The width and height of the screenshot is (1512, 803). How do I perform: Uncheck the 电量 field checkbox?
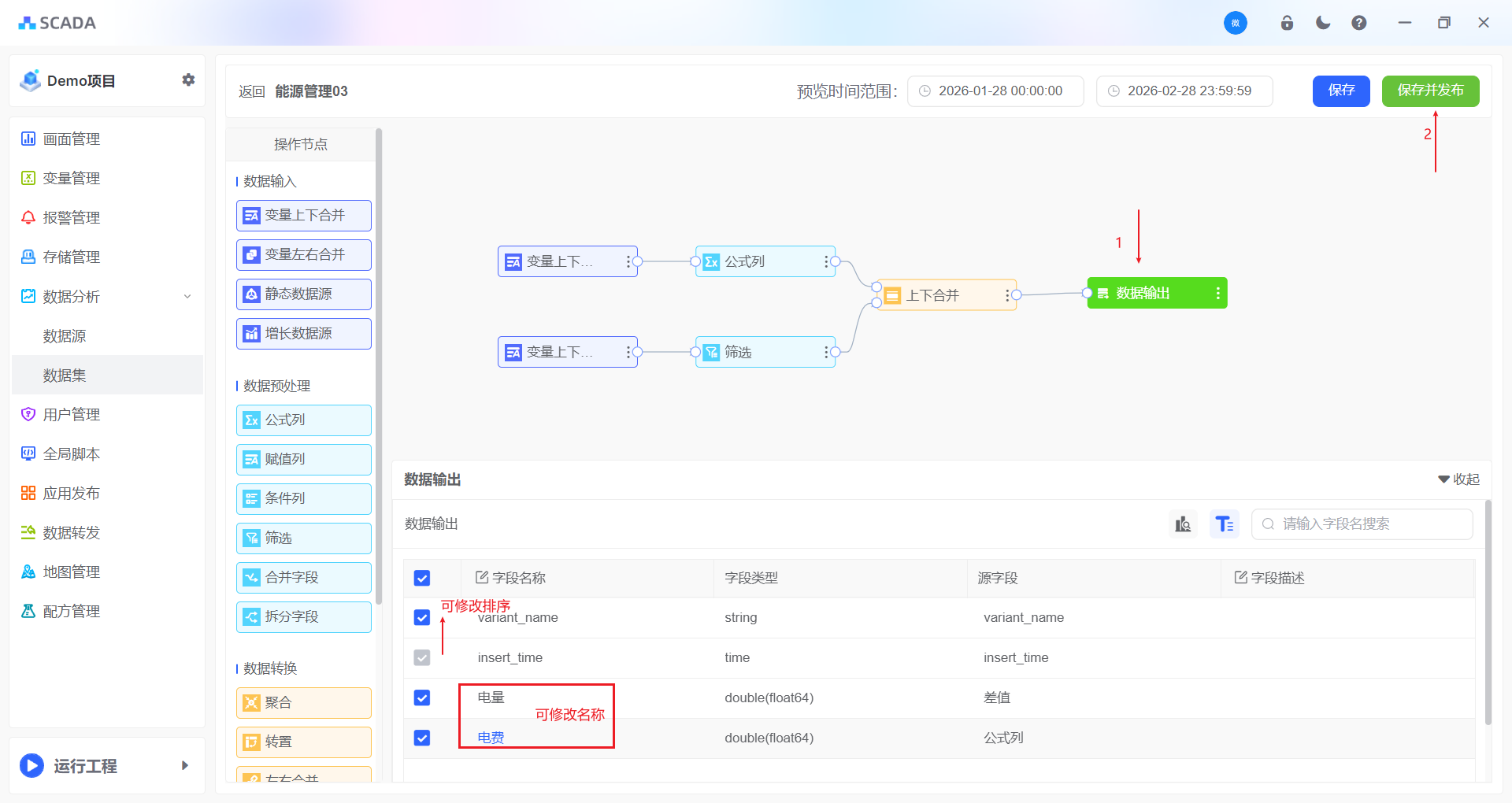[x=422, y=698]
